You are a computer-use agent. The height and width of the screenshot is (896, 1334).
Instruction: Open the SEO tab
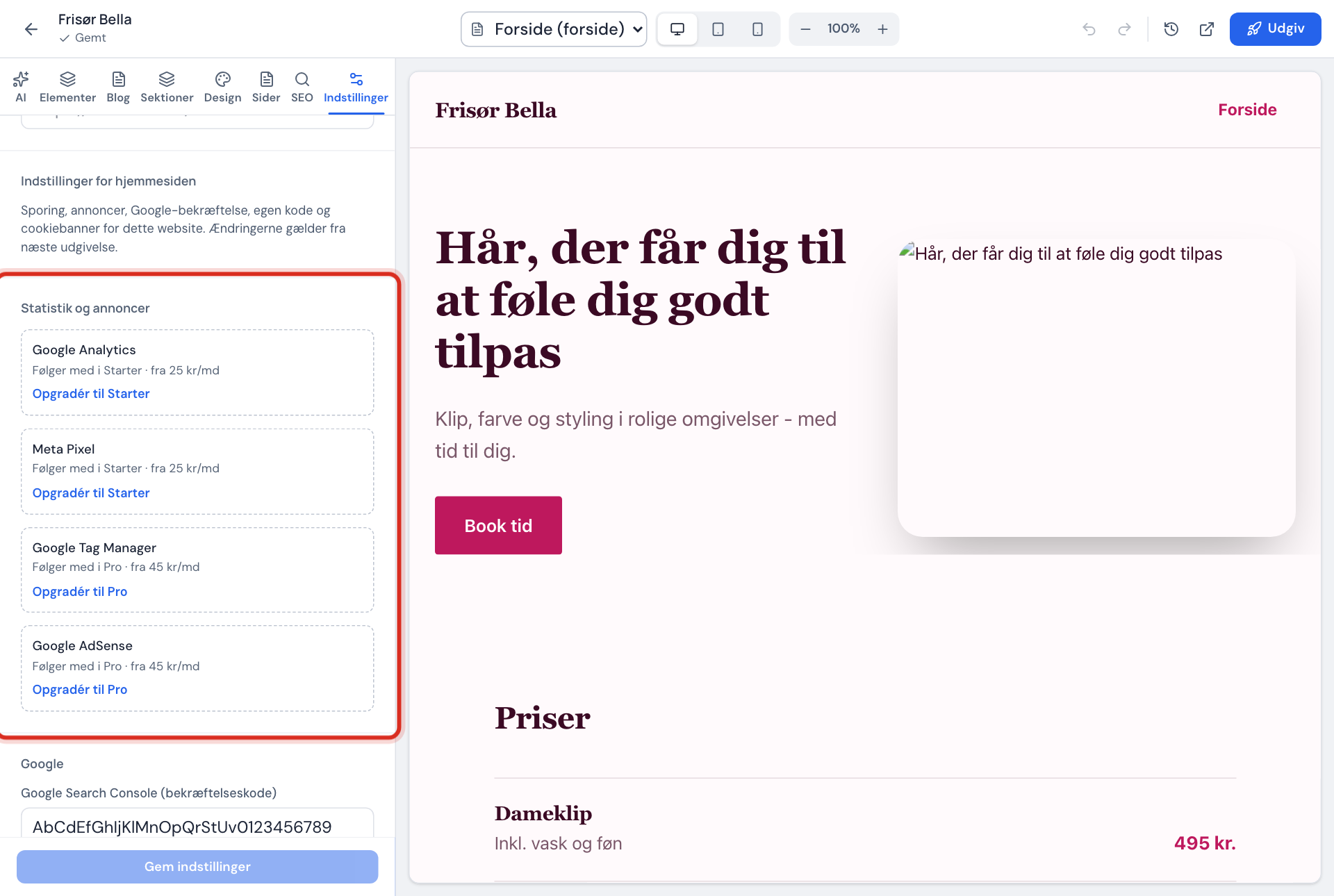point(302,87)
